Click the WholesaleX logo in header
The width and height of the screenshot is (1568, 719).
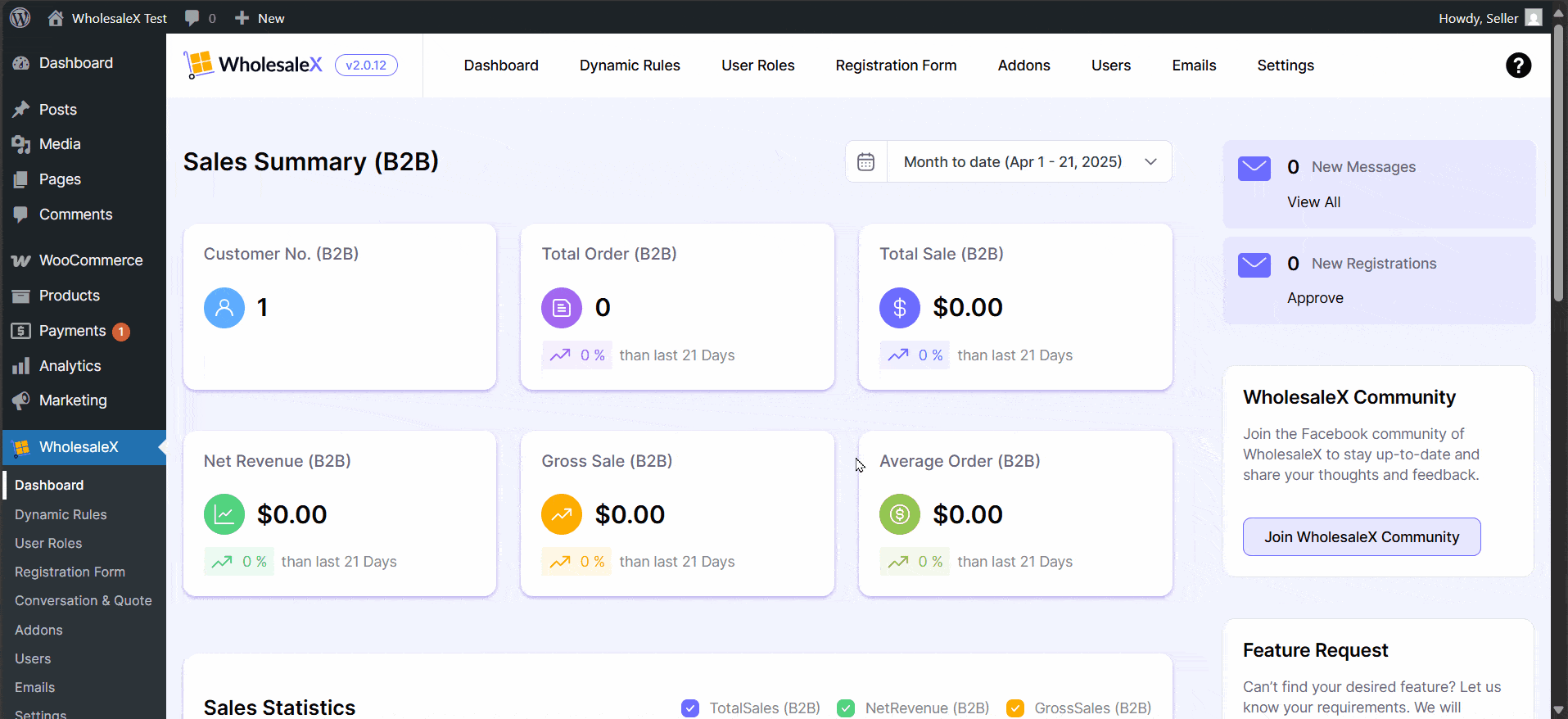[254, 65]
